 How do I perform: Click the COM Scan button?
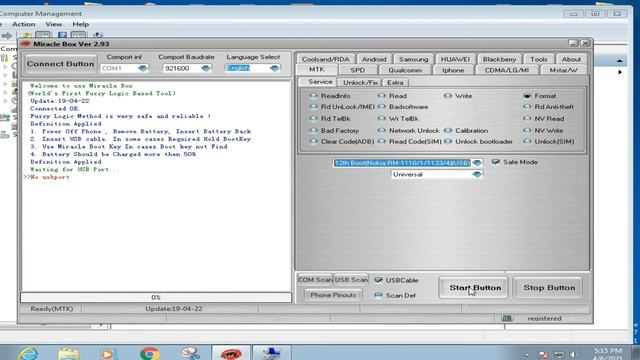tap(315, 280)
